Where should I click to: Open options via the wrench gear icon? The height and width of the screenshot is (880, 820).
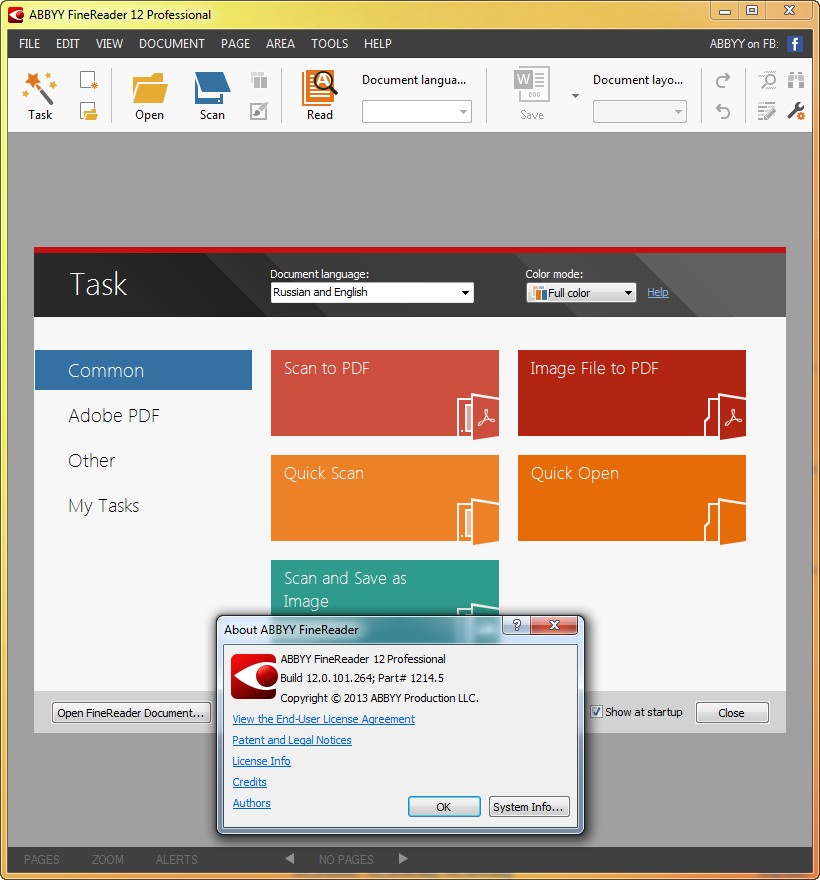coord(796,111)
